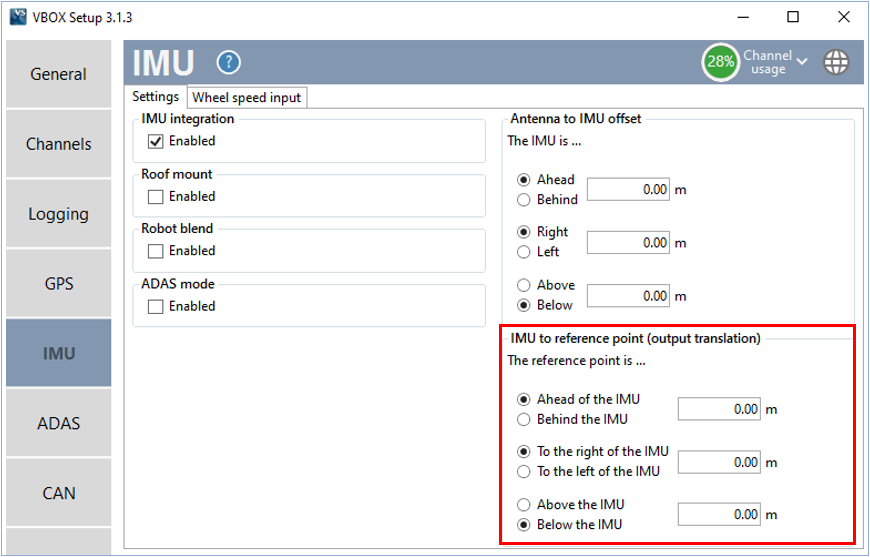This screenshot has width=870, height=557.
Task: Click the Right/Left antenna offset distance field
Action: point(628,242)
